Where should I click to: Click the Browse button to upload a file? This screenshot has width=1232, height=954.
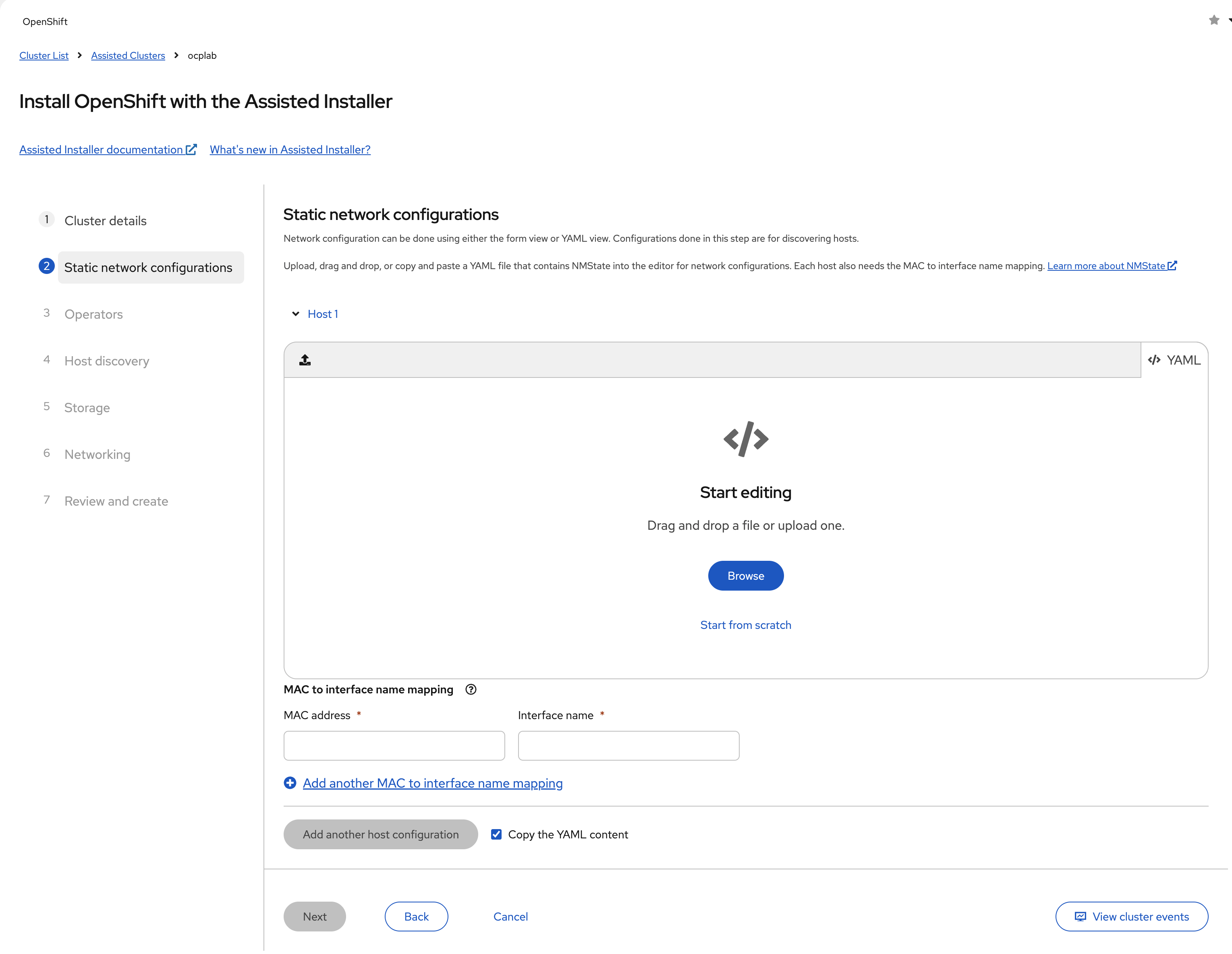[x=745, y=575]
